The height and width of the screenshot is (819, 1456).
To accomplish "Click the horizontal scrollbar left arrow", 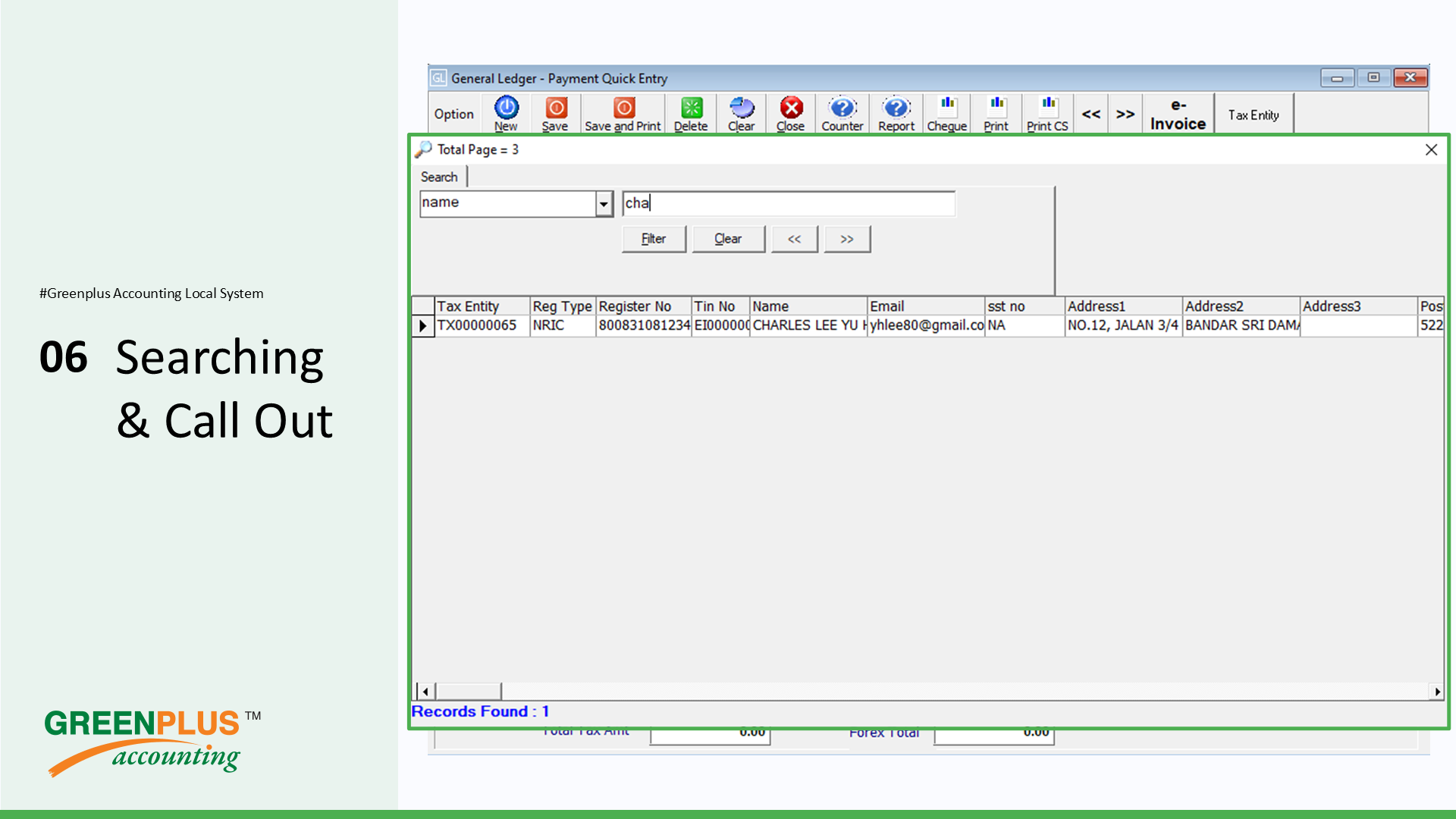I will 425,692.
